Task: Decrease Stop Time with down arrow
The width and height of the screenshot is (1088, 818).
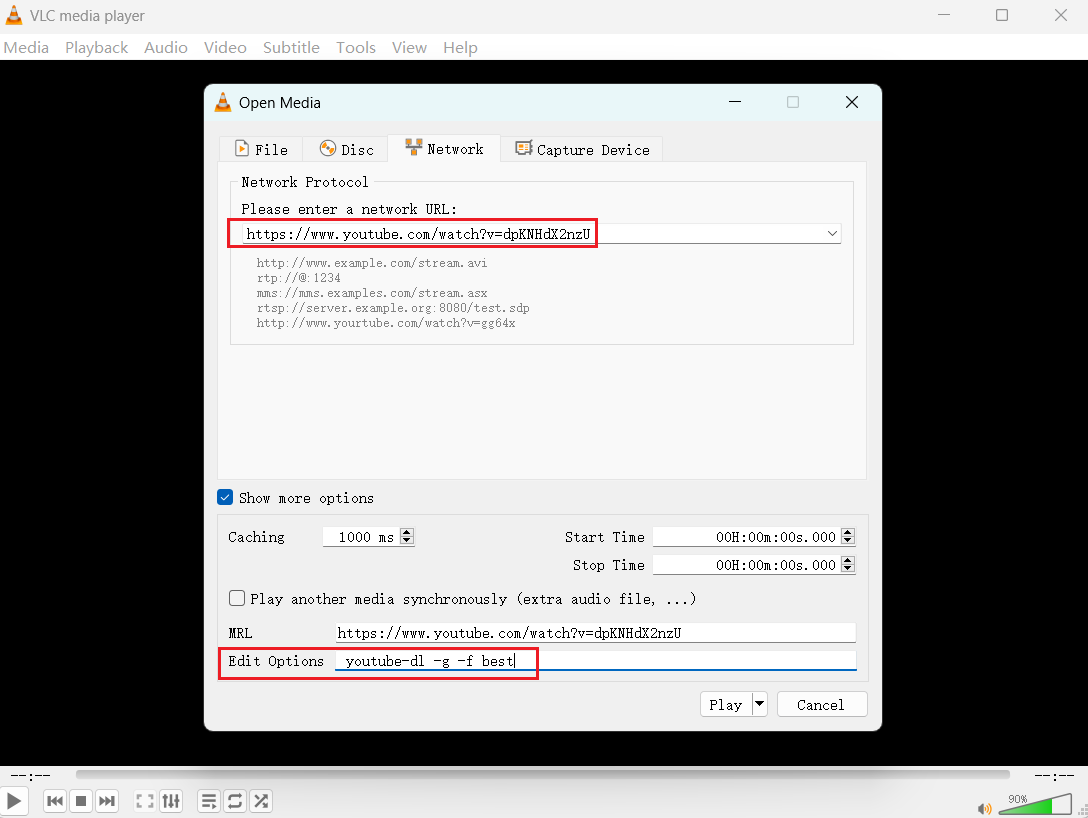Action: 848,569
